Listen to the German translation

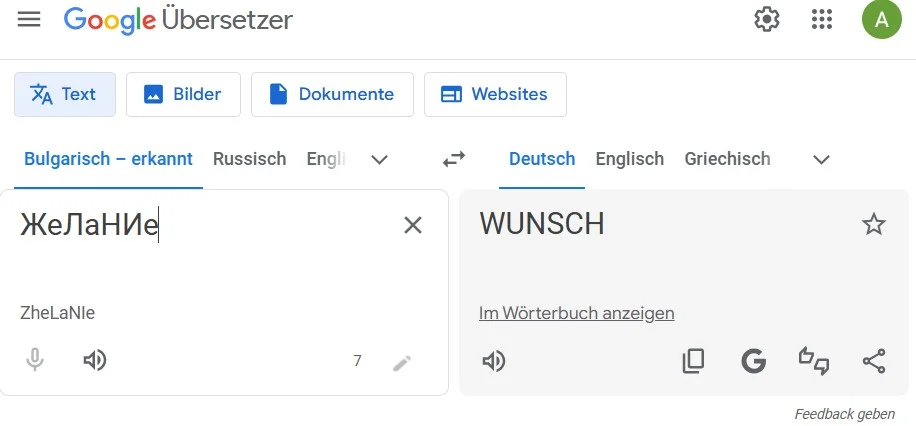tap(493, 361)
